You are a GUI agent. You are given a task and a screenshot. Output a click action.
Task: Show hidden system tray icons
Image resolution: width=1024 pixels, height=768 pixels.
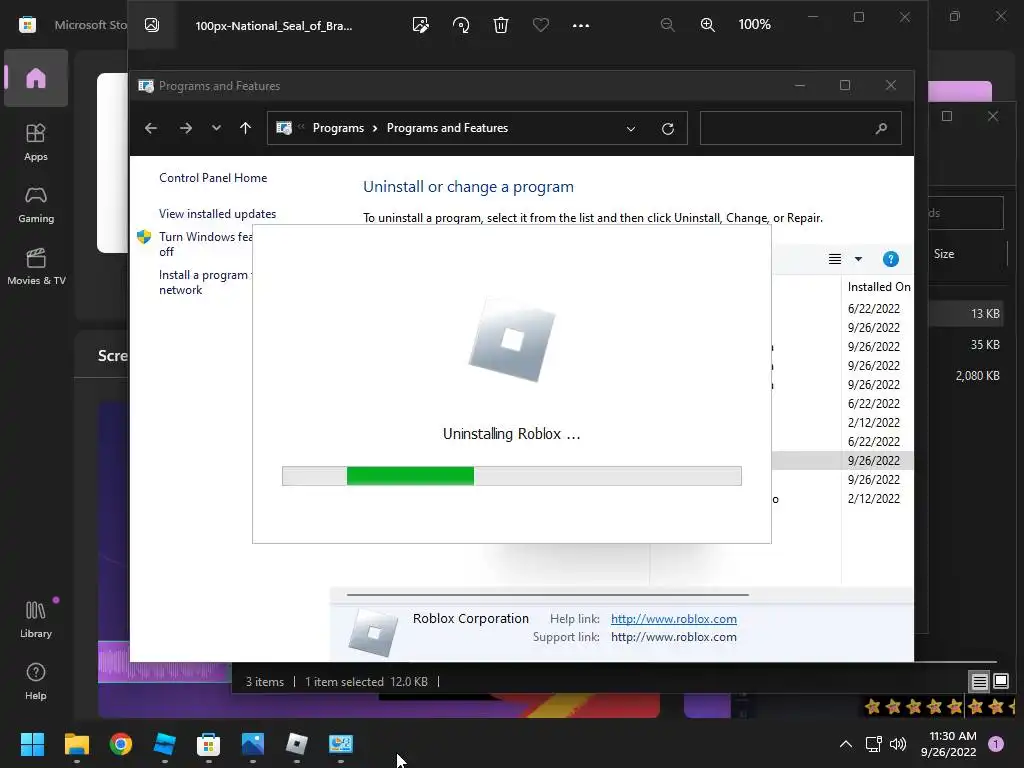point(846,744)
